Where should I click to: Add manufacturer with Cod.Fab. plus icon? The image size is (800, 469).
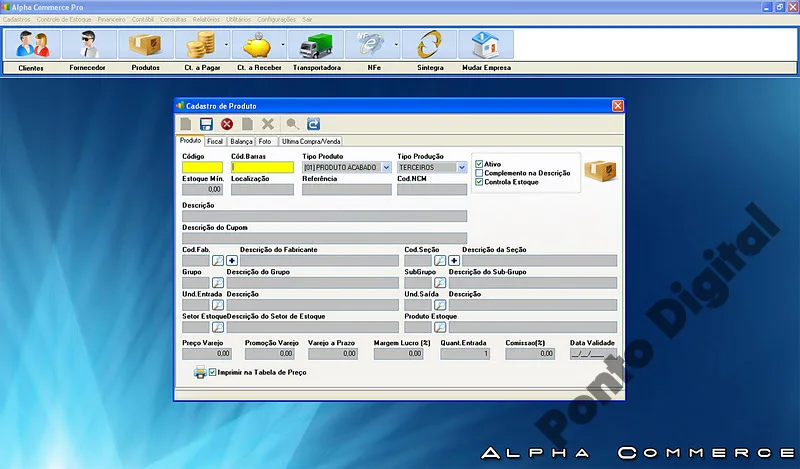232,261
